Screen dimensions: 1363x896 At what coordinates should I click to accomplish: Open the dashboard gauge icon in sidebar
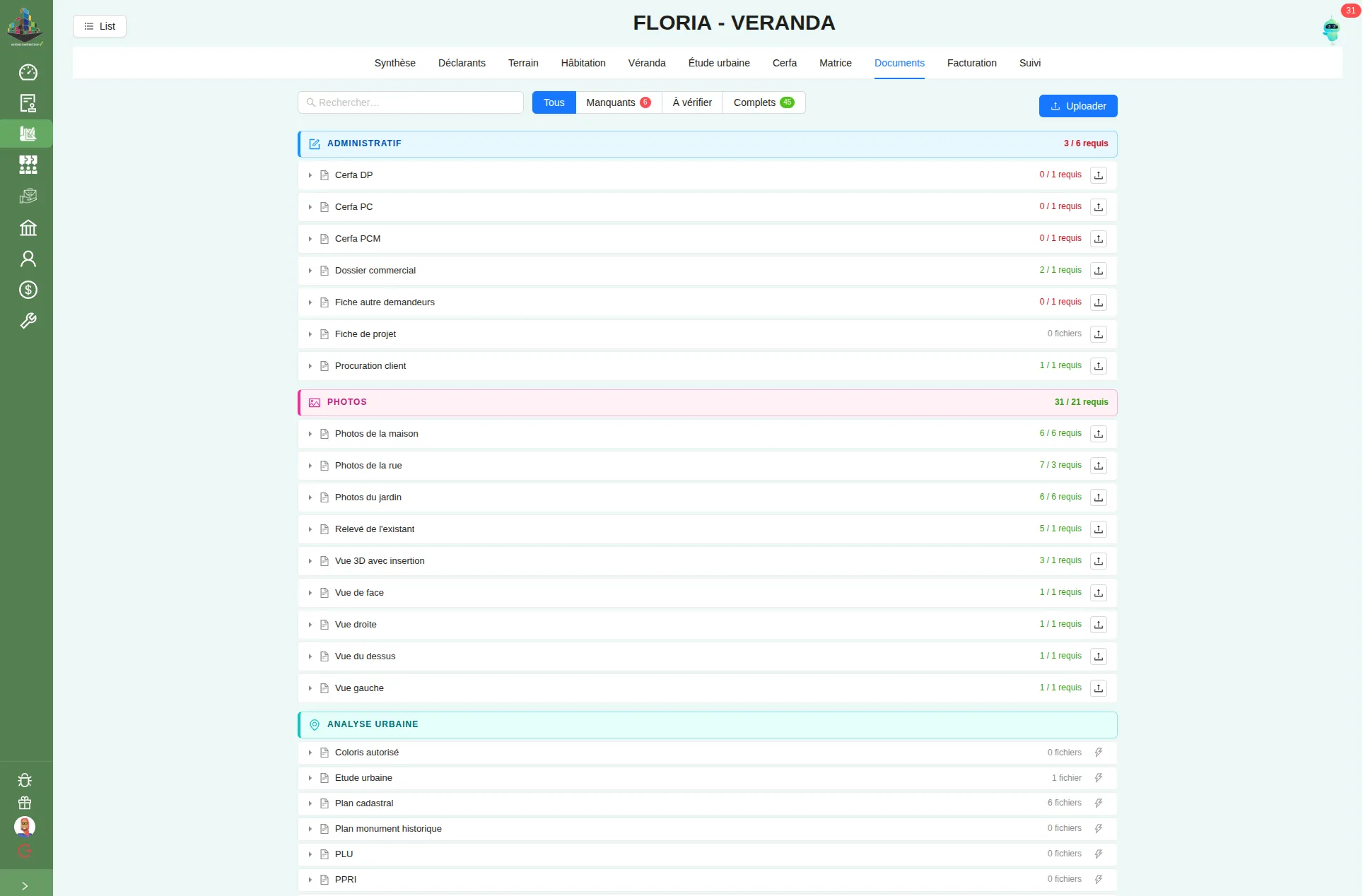coord(28,72)
